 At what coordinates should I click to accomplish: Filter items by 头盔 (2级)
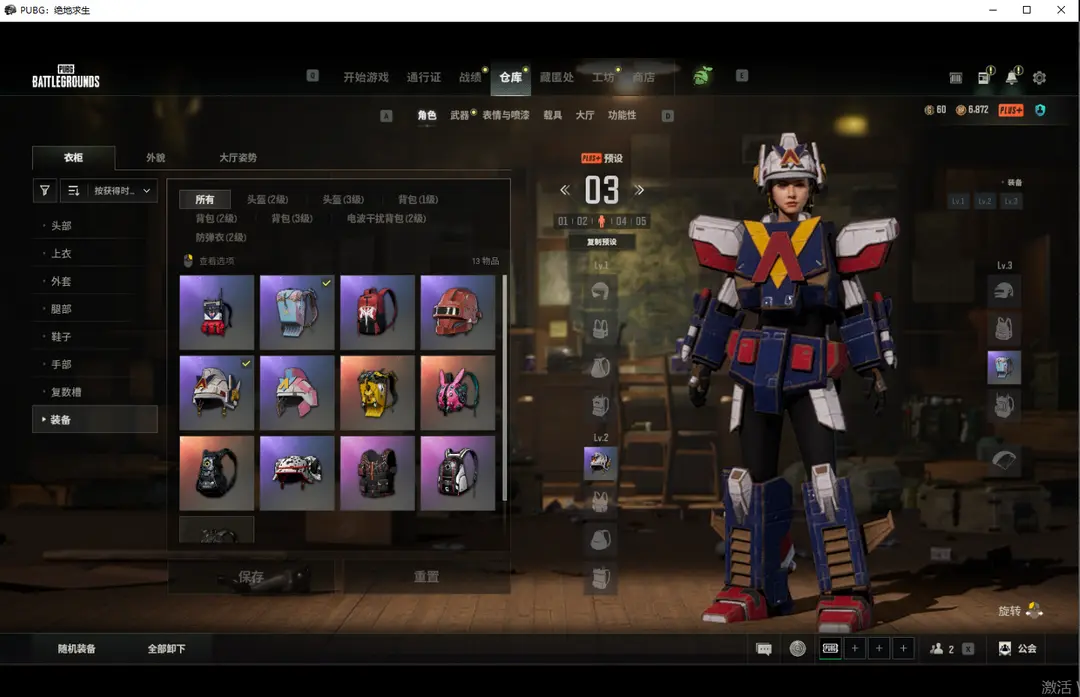[x=267, y=200]
